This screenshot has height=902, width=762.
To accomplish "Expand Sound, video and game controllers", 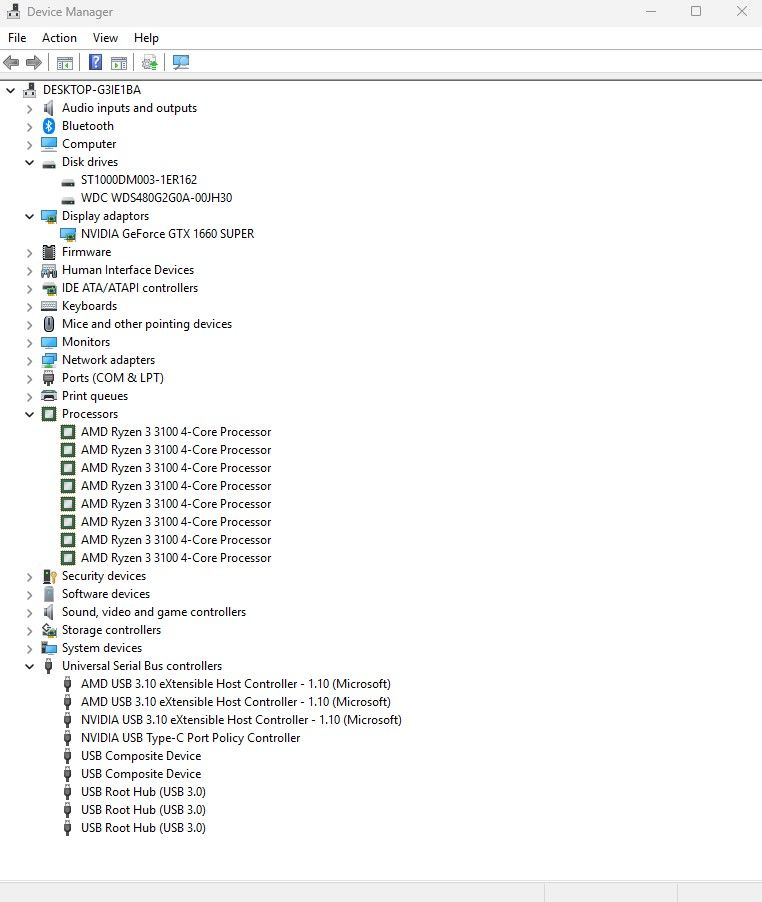I will click(29, 613).
